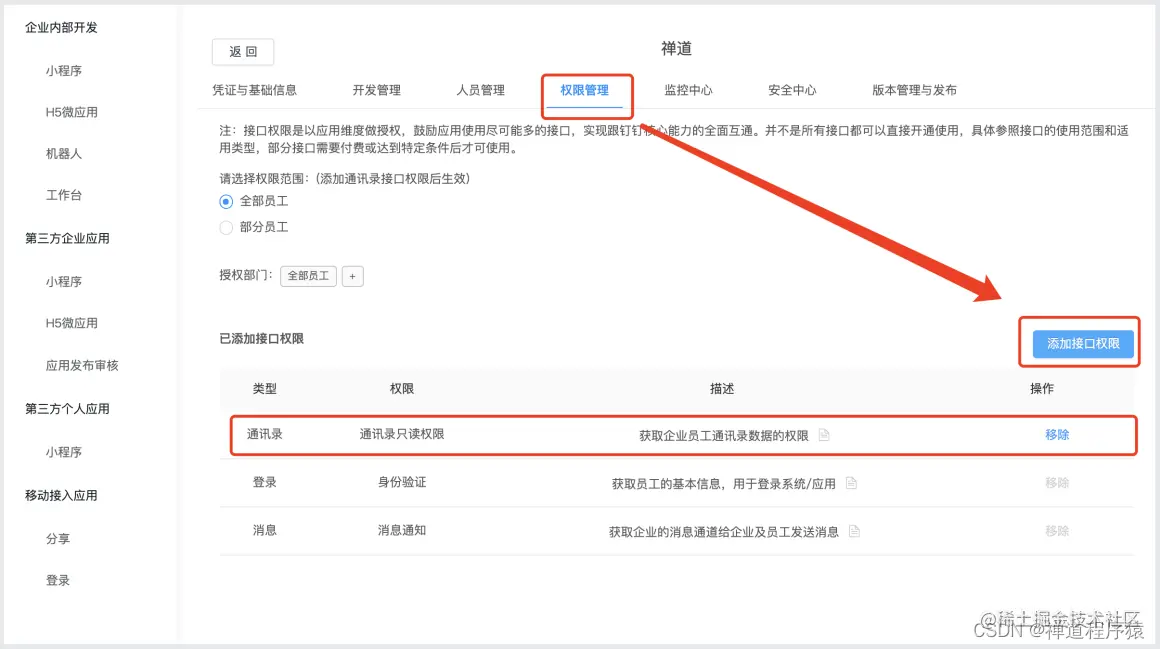Click the 返回 button
Image resolution: width=1160 pixels, height=649 pixels.
pos(241,52)
